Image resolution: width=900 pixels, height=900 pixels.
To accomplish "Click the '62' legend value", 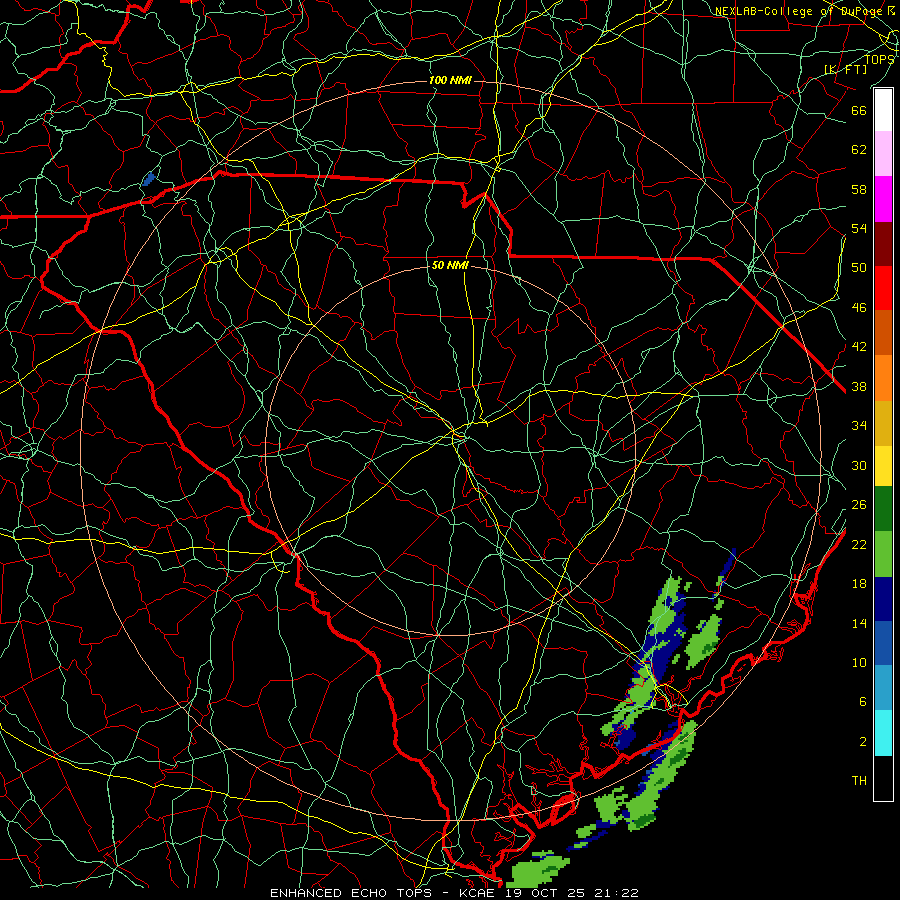I will pos(859,150).
